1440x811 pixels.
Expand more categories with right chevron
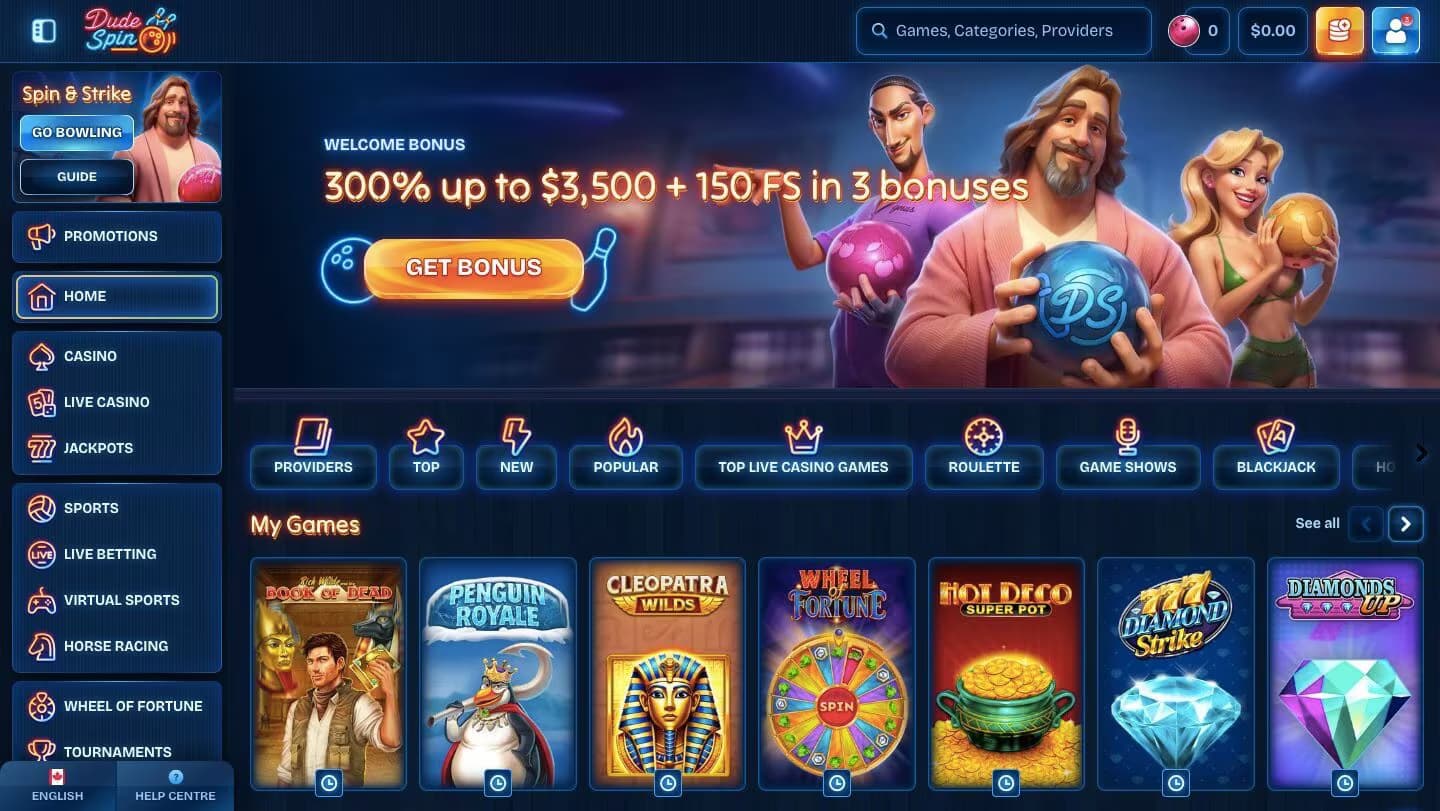point(1422,453)
